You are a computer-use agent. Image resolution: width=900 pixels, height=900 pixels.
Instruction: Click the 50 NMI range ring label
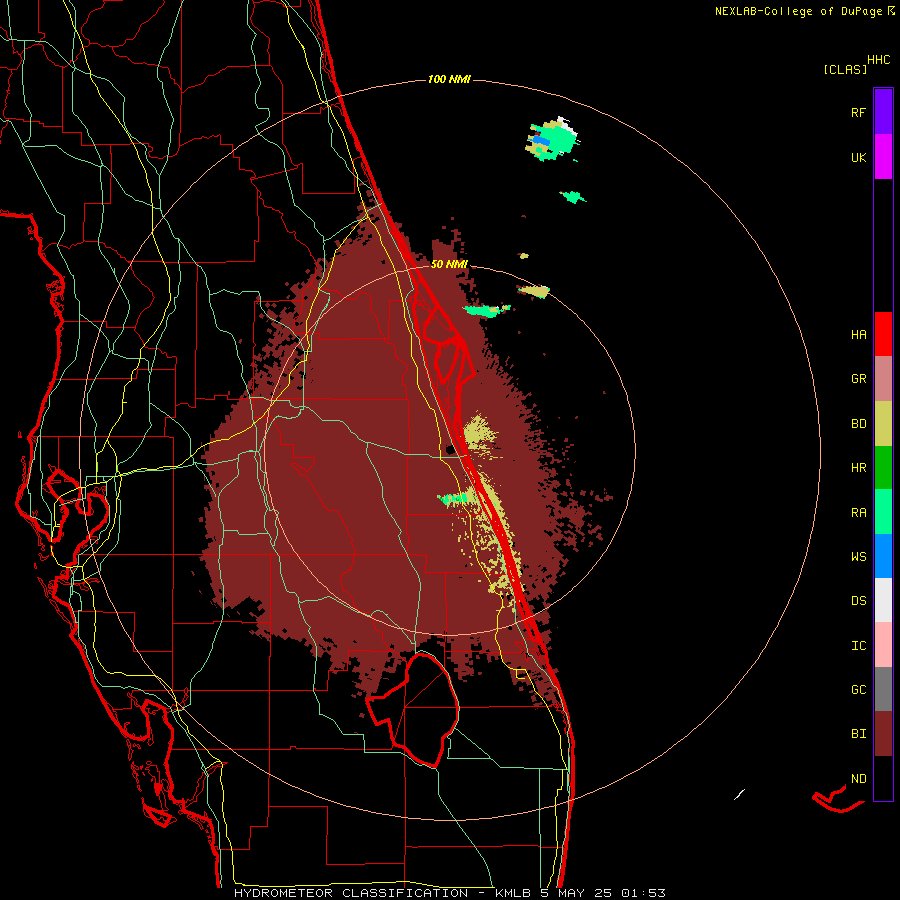pos(449,264)
